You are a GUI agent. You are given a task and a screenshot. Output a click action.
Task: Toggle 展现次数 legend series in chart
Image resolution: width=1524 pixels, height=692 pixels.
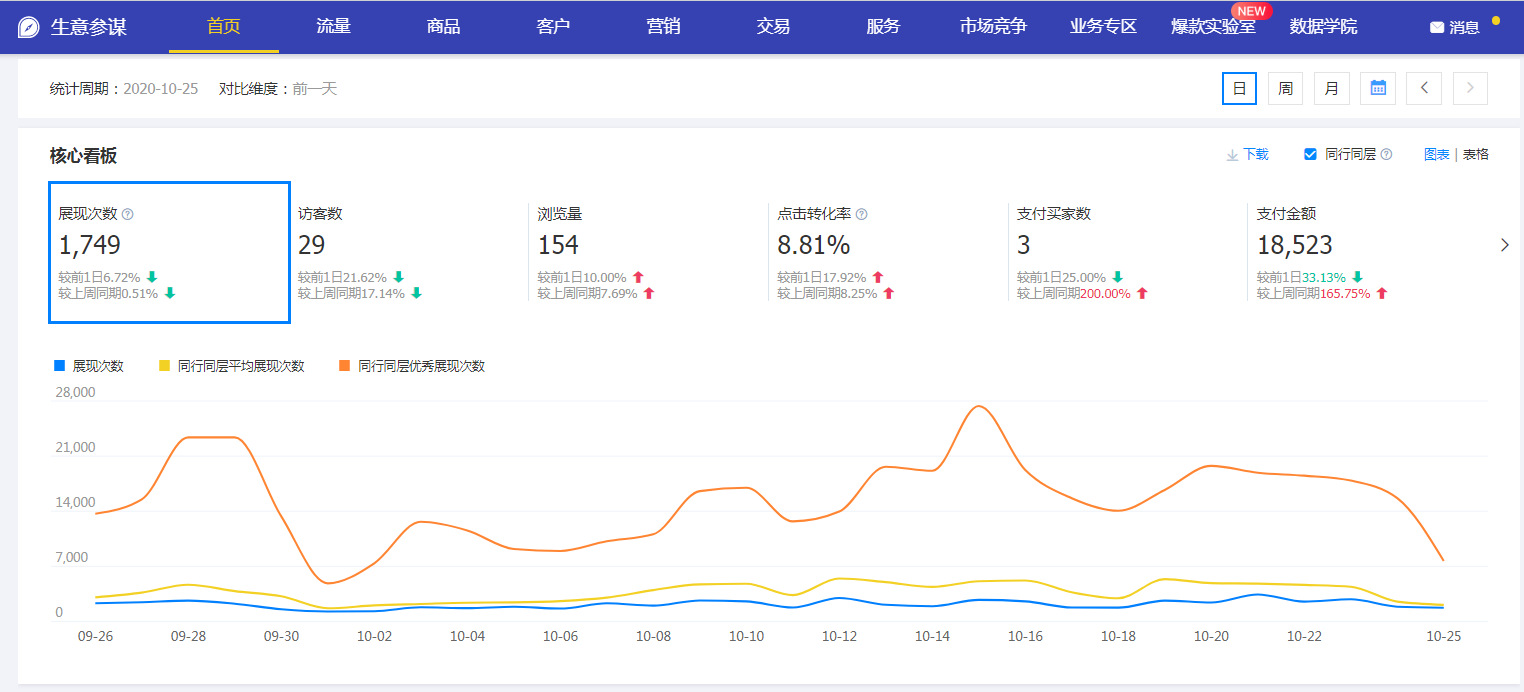pyautogui.click(x=88, y=366)
